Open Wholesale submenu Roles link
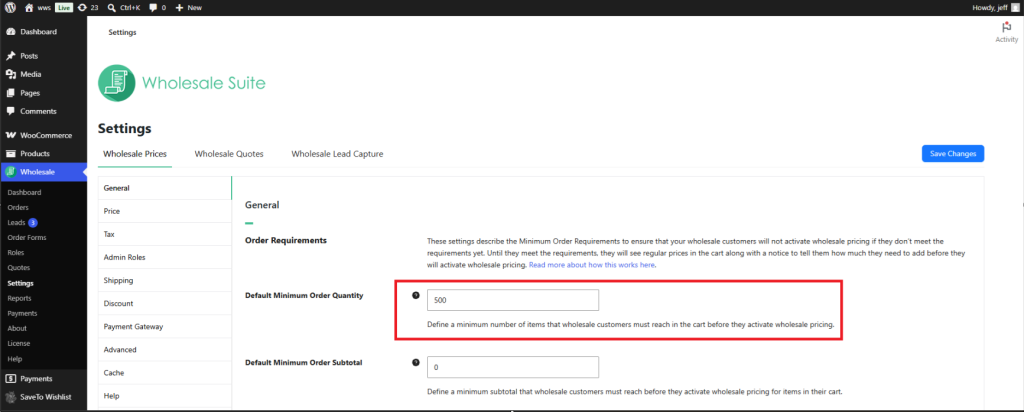The image size is (1024, 412). click(16, 253)
